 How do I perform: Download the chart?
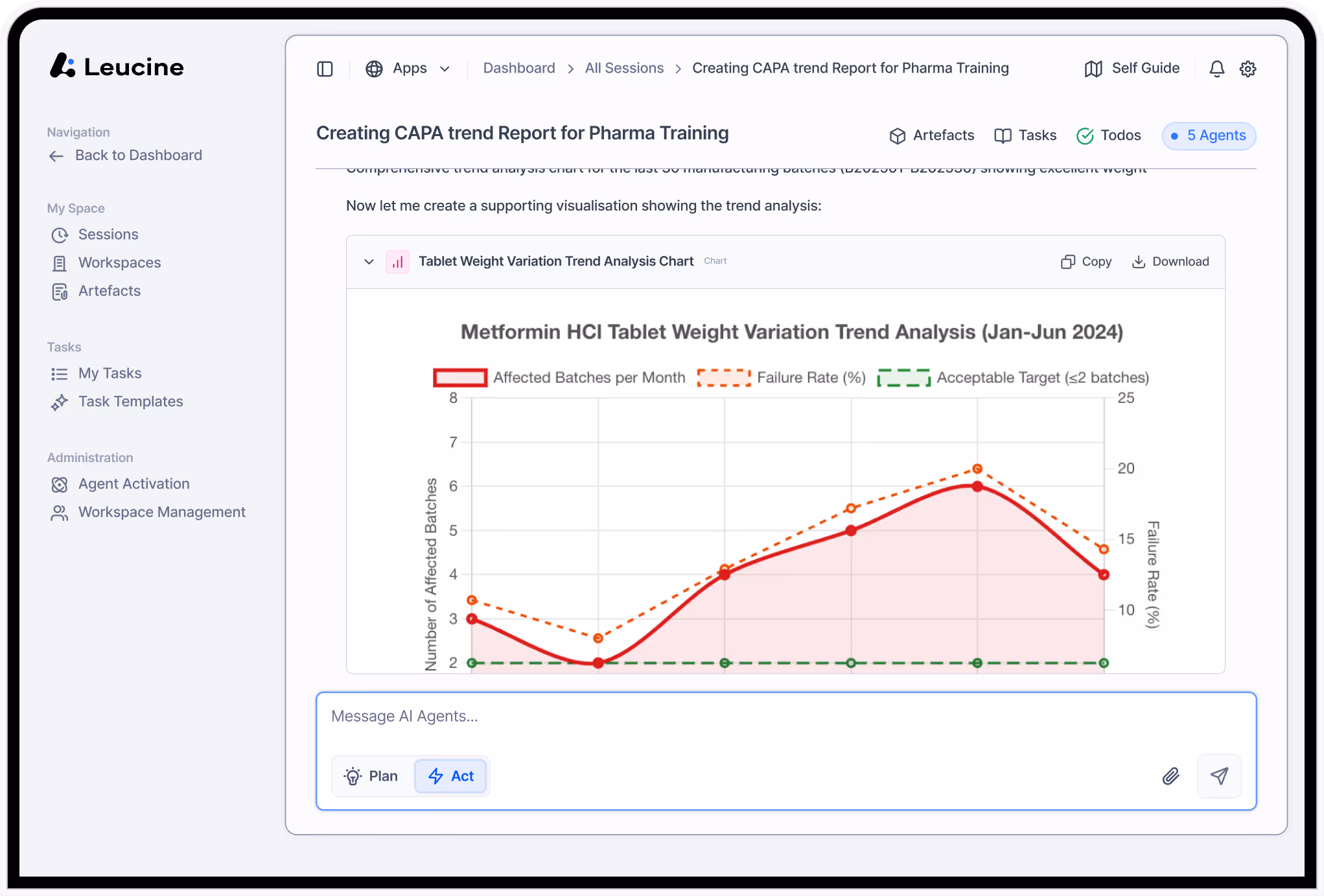click(x=1170, y=262)
